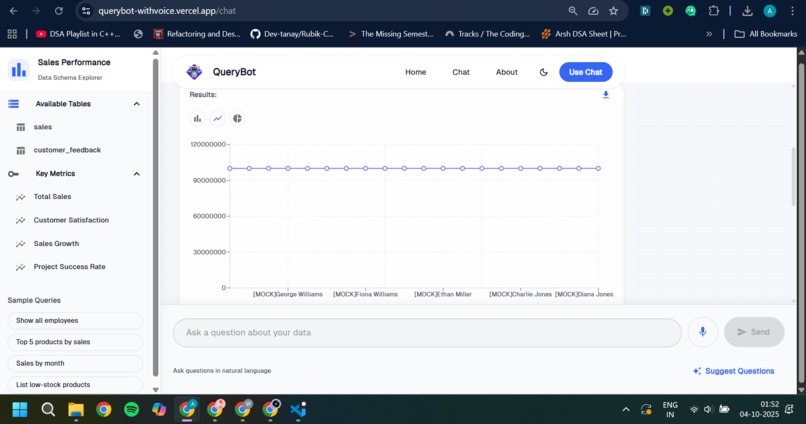Open browser downloads
This screenshot has height=424, width=806.
tap(747, 11)
